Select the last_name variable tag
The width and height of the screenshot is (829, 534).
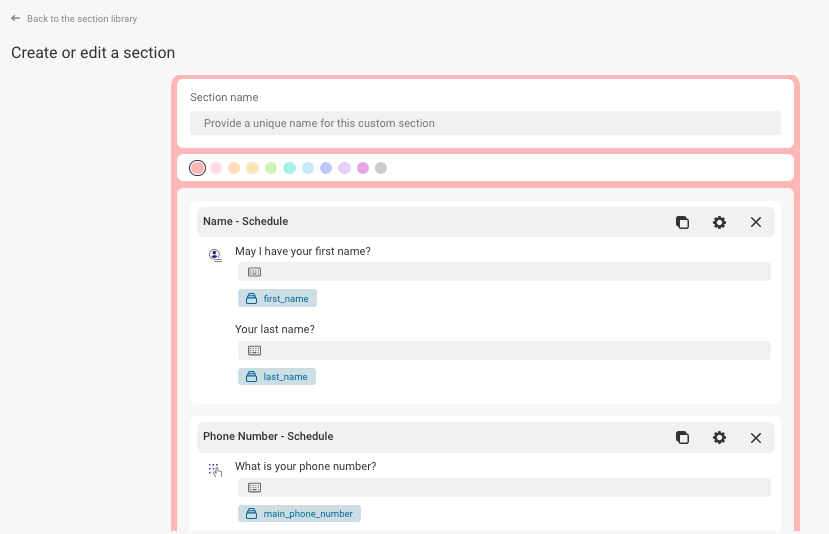pyautogui.click(x=277, y=376)
